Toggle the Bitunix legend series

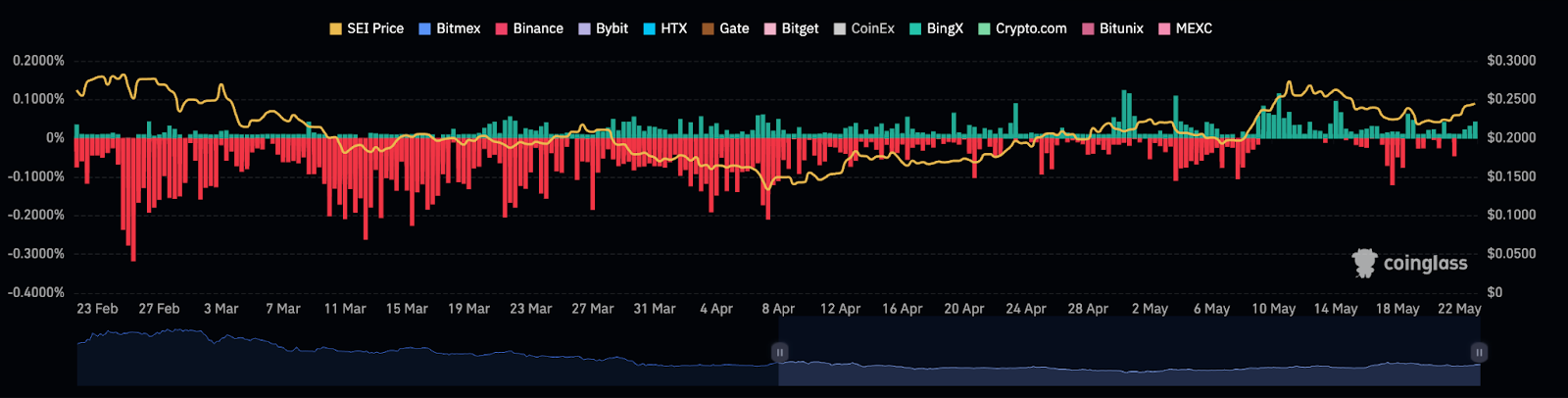[1112, 28]
